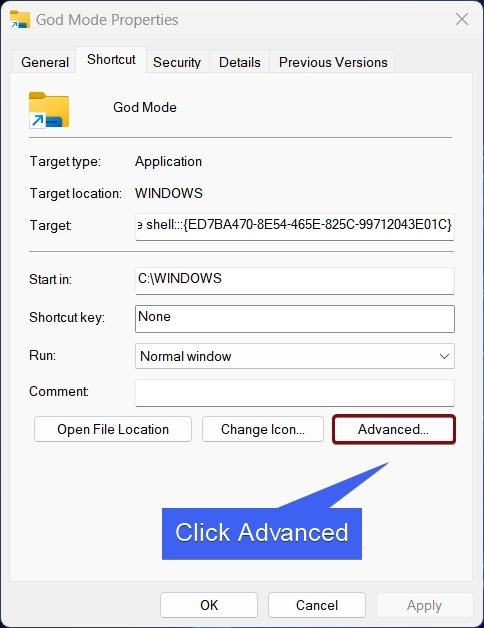The height and width of the screenshot is (628, 484).
Task: Close the God Mode Properties dialog
Action: [462, 19]
